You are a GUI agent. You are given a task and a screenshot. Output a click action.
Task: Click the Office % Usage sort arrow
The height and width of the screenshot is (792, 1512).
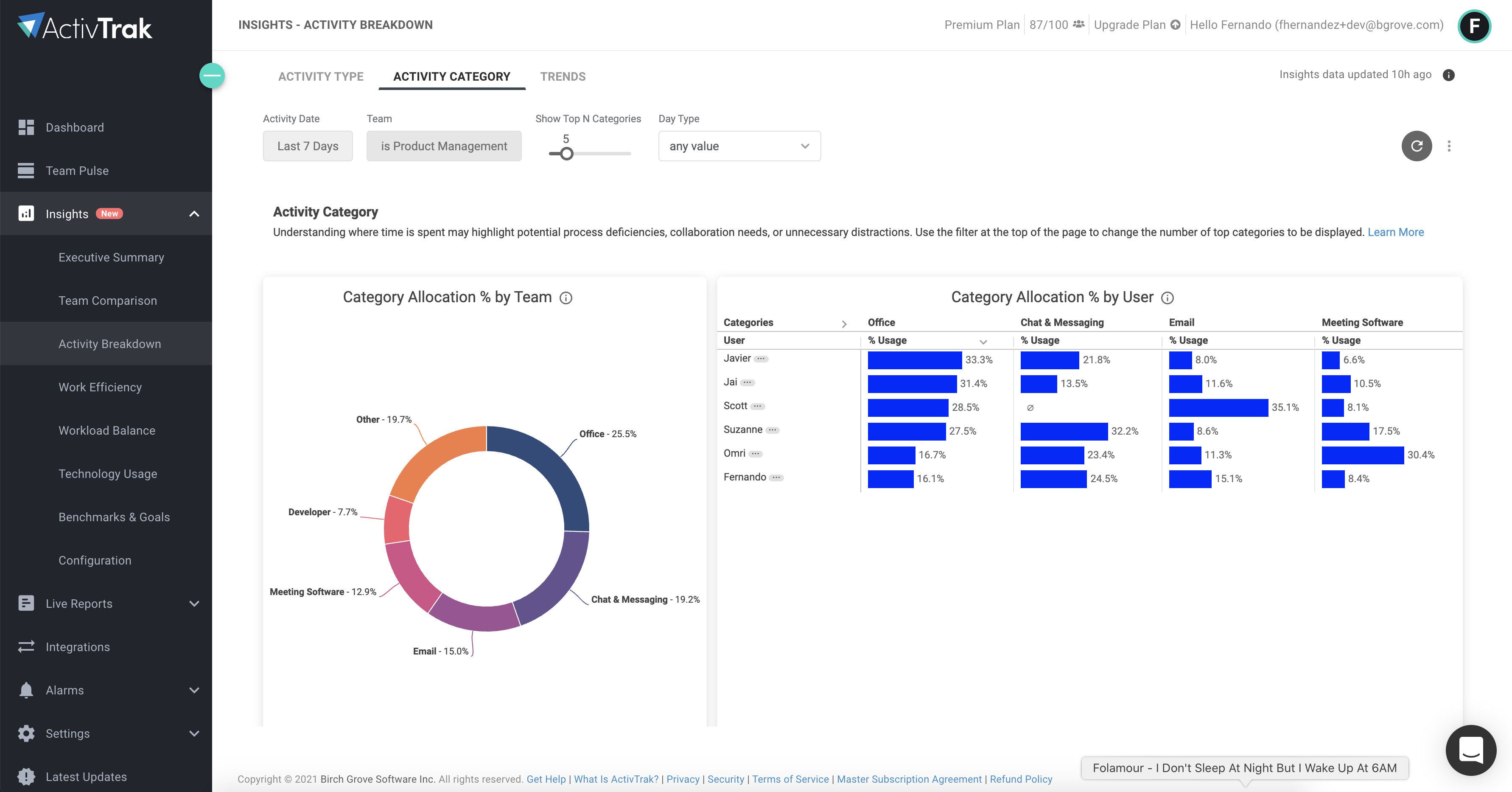(983, 342)
